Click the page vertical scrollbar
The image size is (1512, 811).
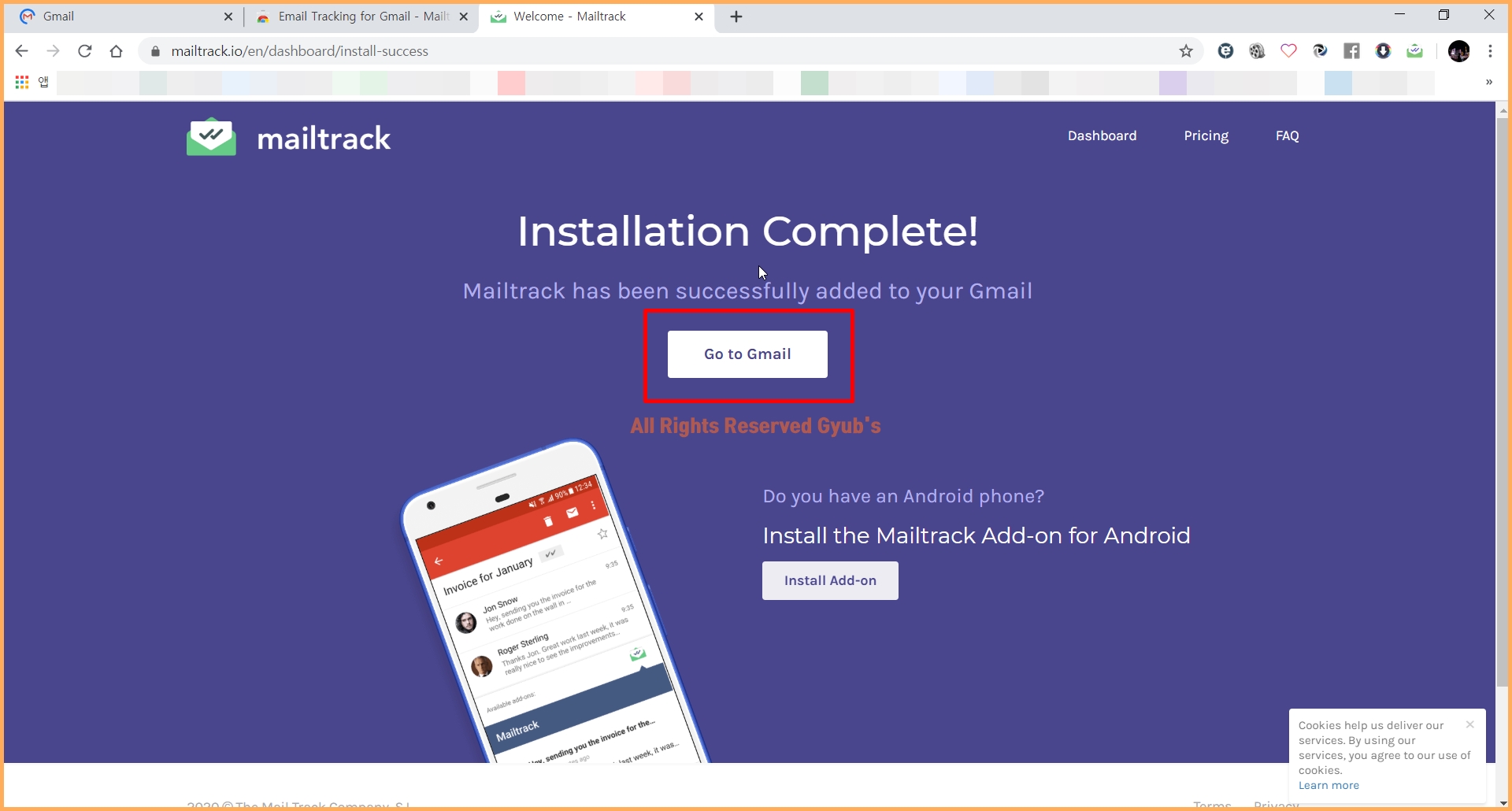click(x=1502, y=402)
